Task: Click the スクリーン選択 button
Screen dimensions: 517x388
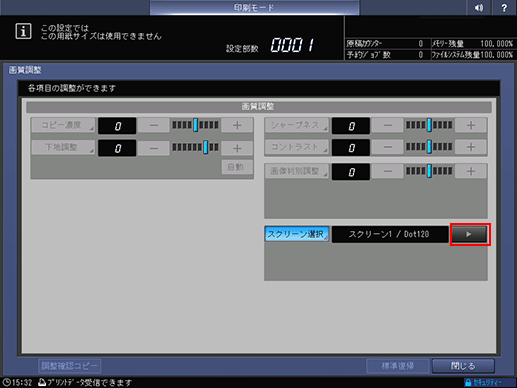Action: click(297, 234)
